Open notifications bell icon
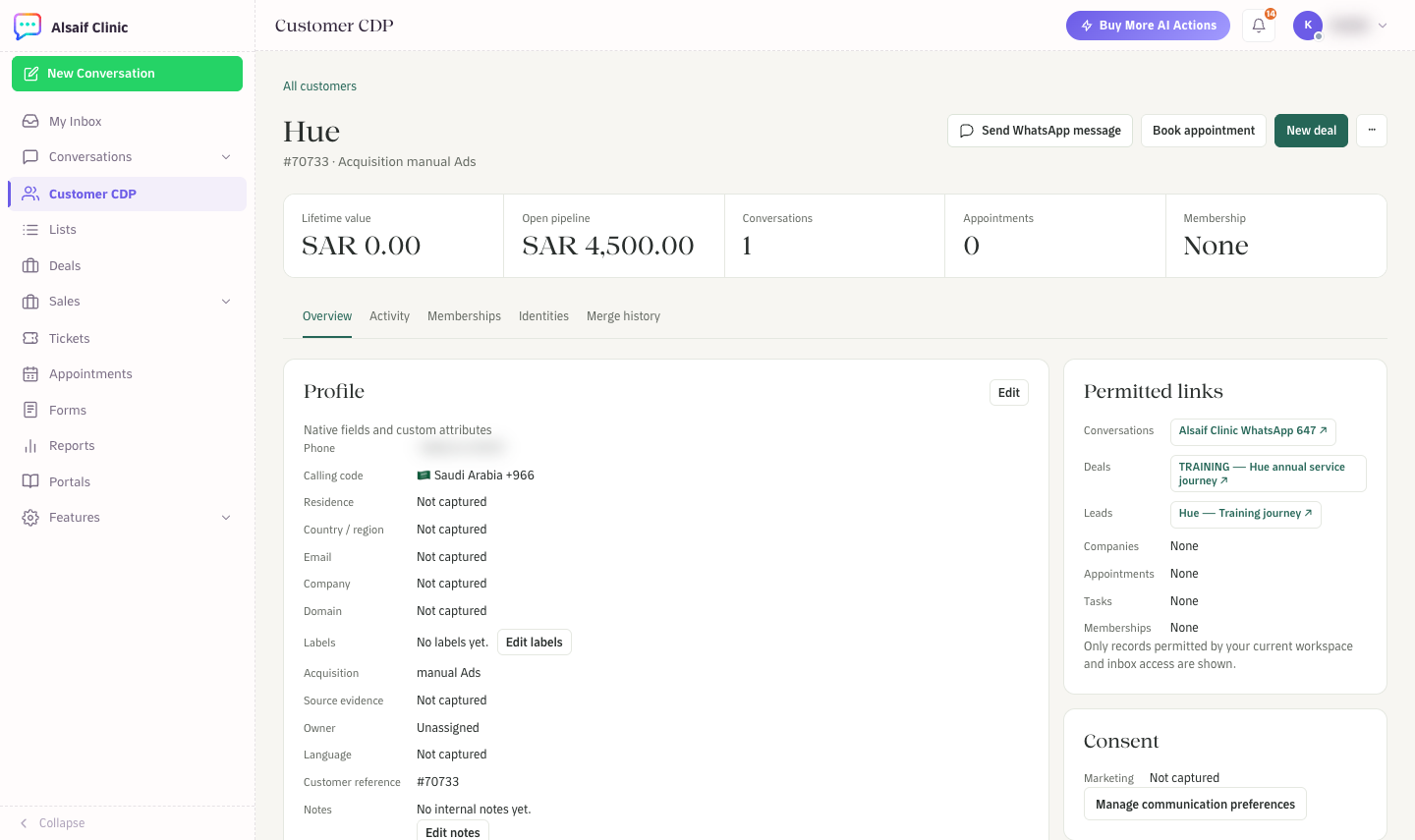The image size is (1415, 840). pos(1259,26)
